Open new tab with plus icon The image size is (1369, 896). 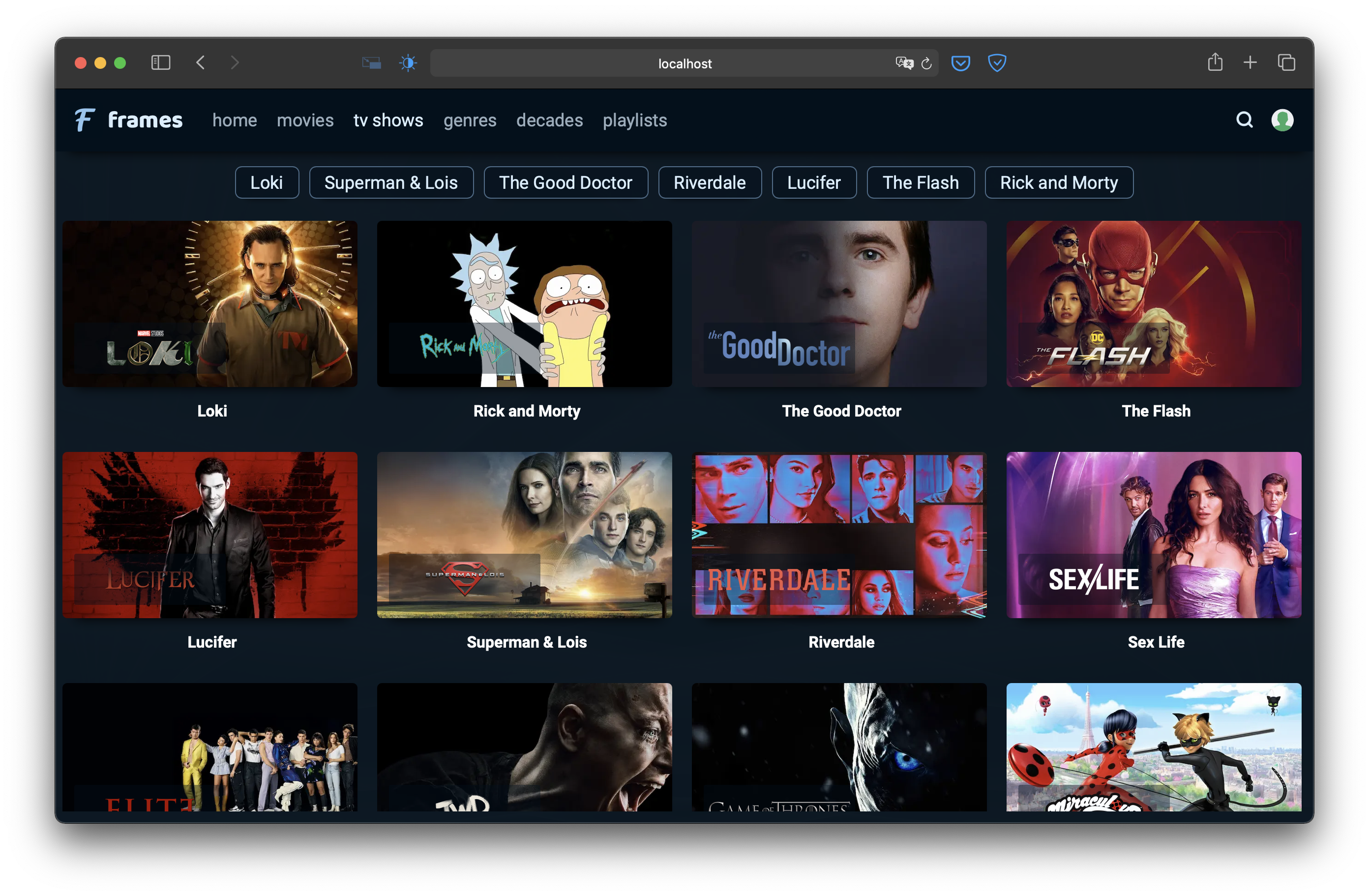point(1250,62)
